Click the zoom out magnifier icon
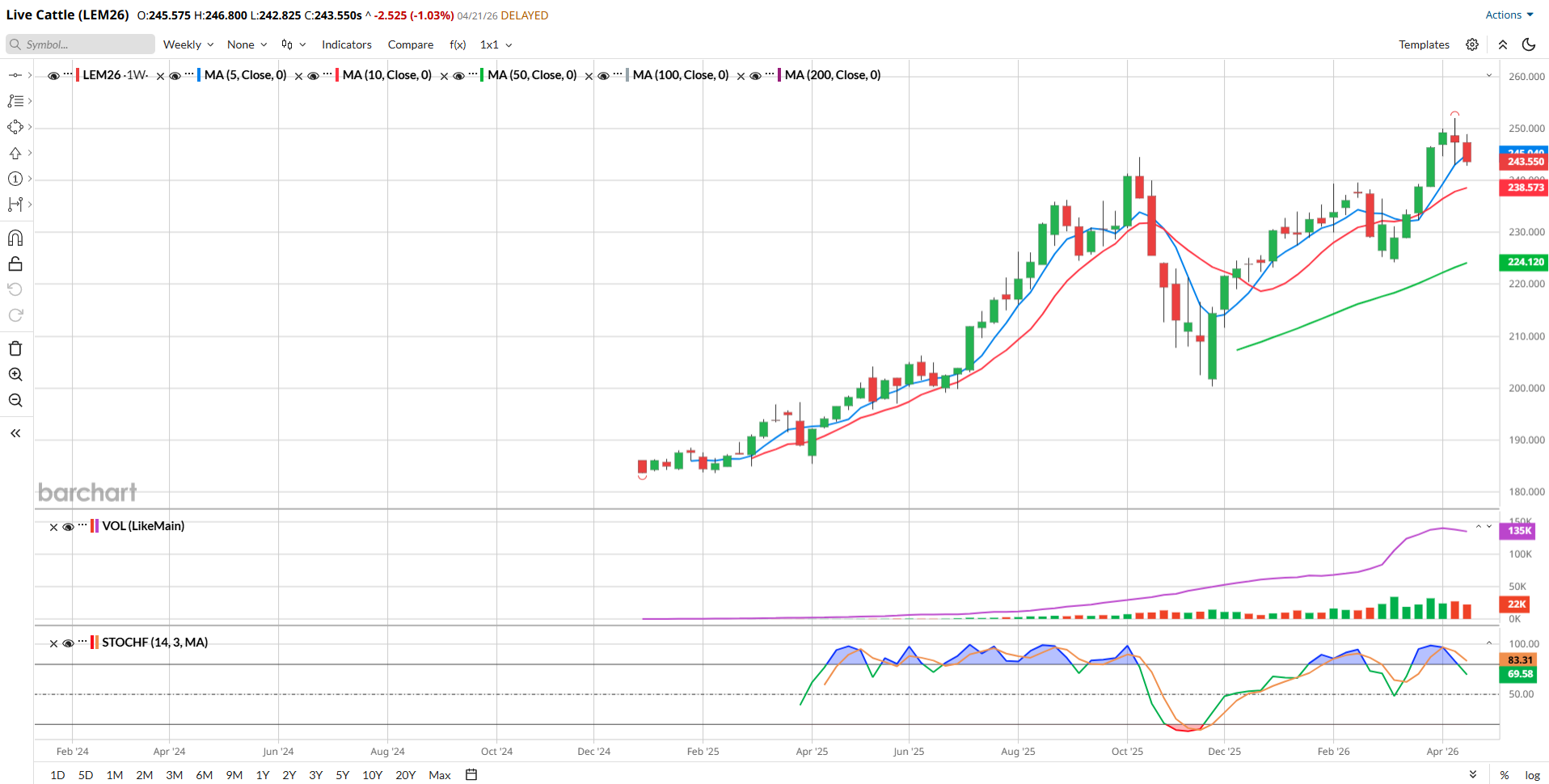The width and height of the screenshot is (1549, 784). tap(15, 400)
